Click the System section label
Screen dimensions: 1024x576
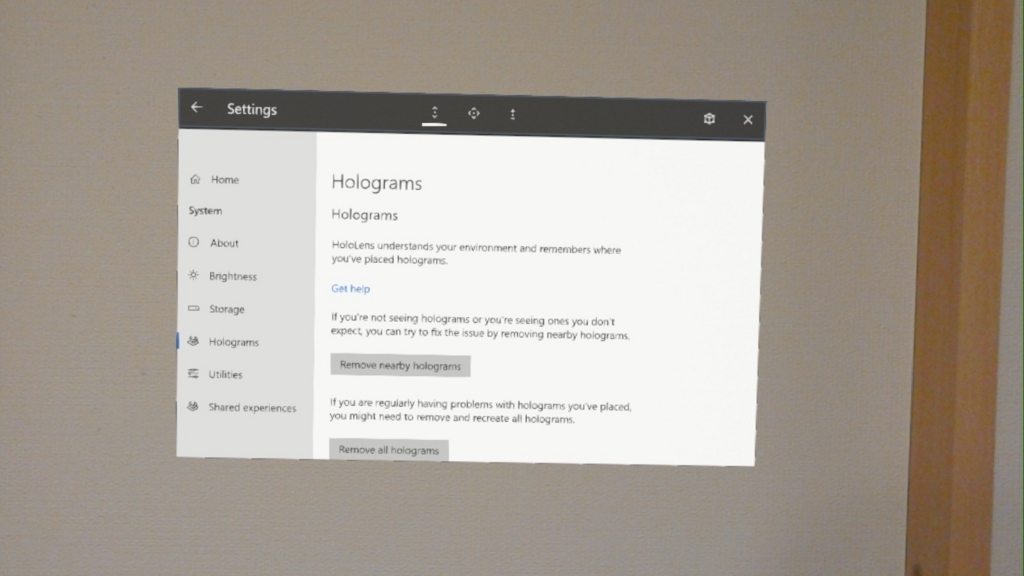(x=205, y=210)
